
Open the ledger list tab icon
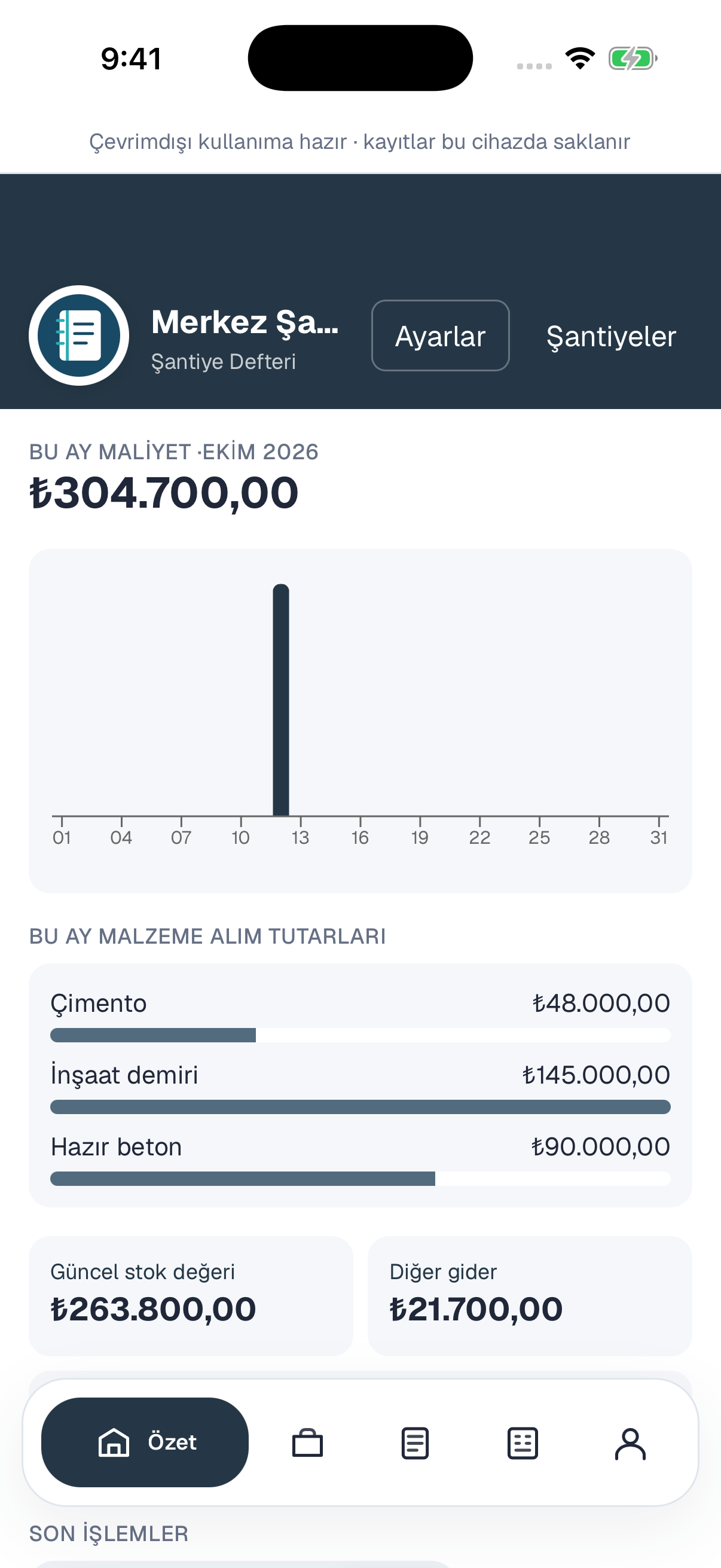523,1442
